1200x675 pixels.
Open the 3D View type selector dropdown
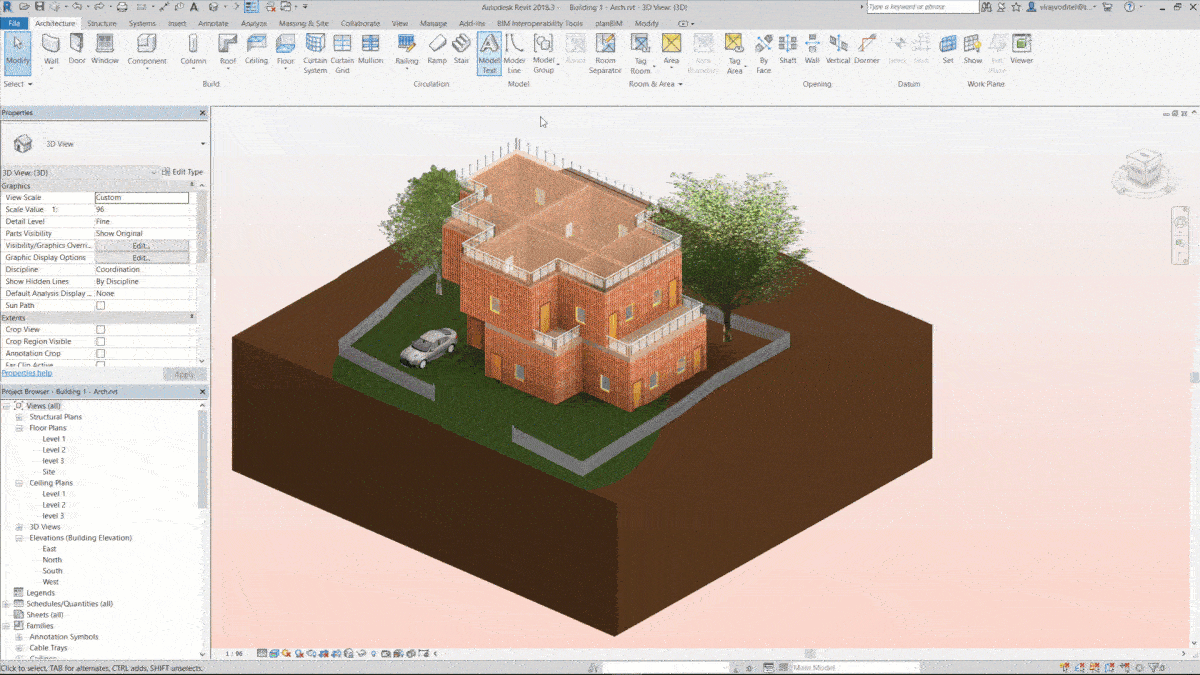203,144
